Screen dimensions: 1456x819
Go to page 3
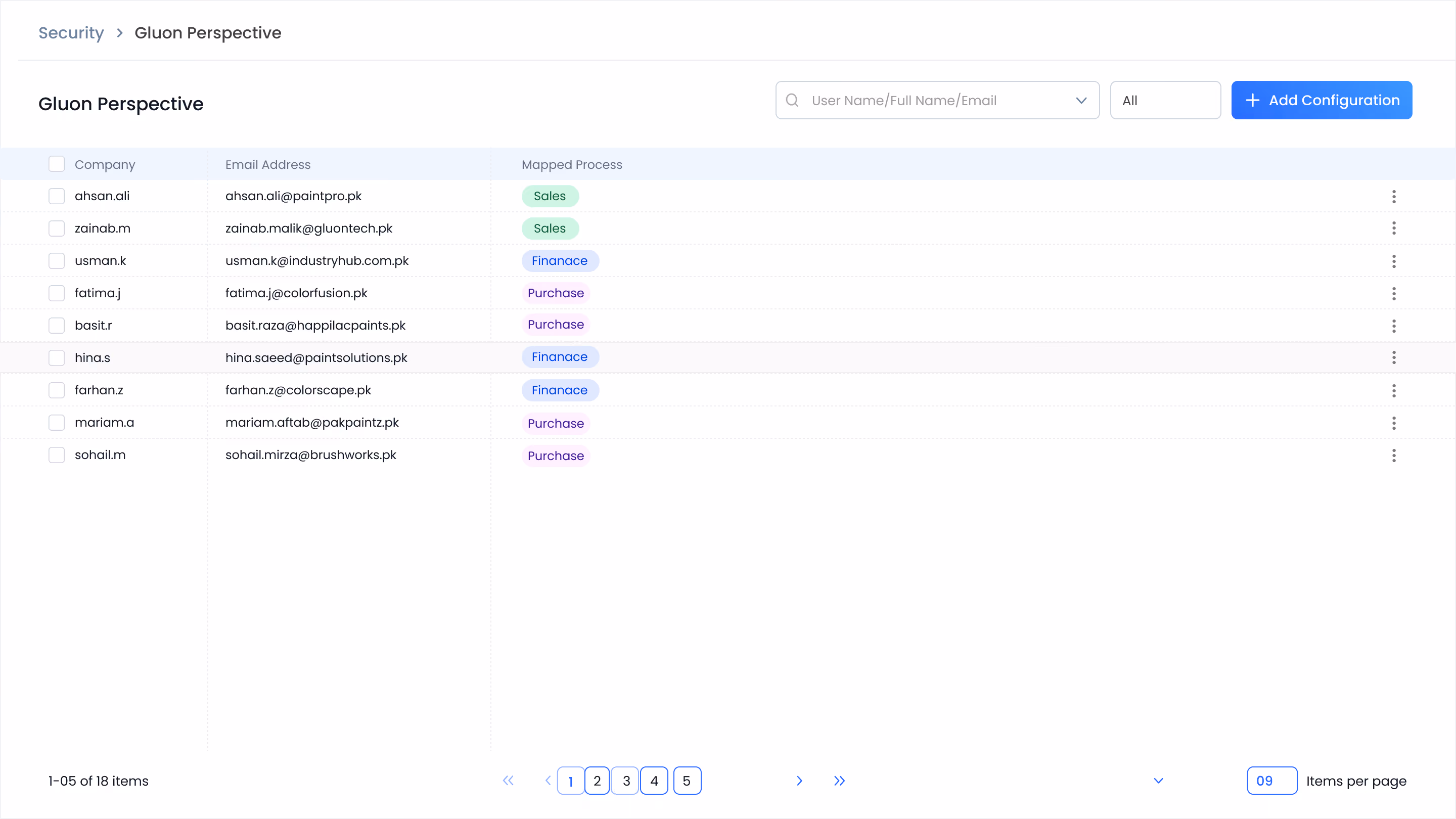626,781
